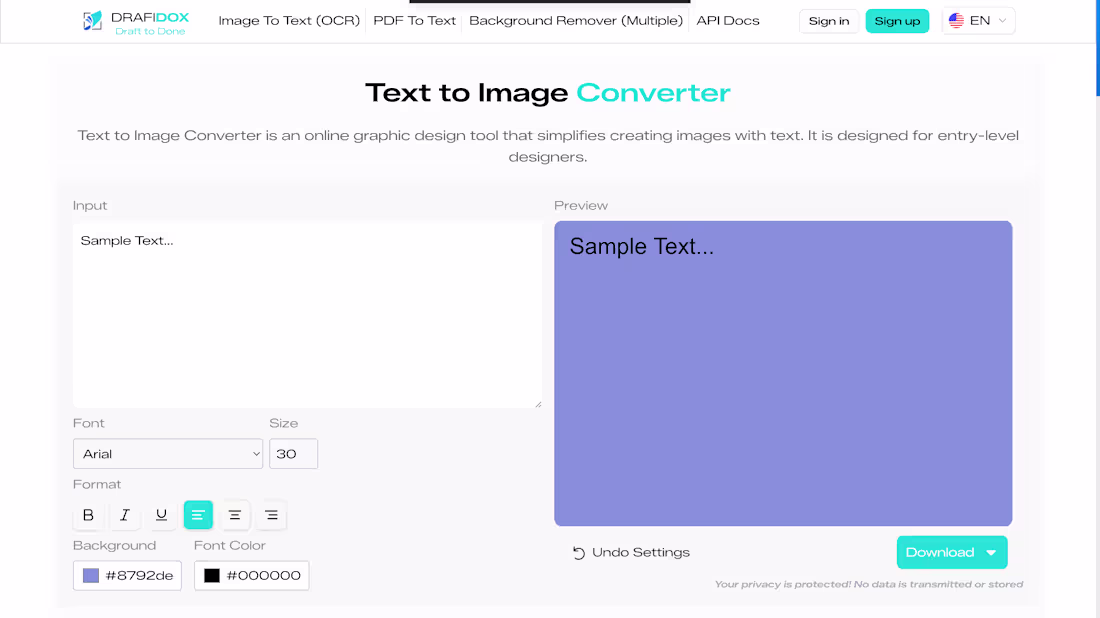The width and height of the screenshot is (1100, 618).
Task: Click the Sign in button
Action: (829, 20)
